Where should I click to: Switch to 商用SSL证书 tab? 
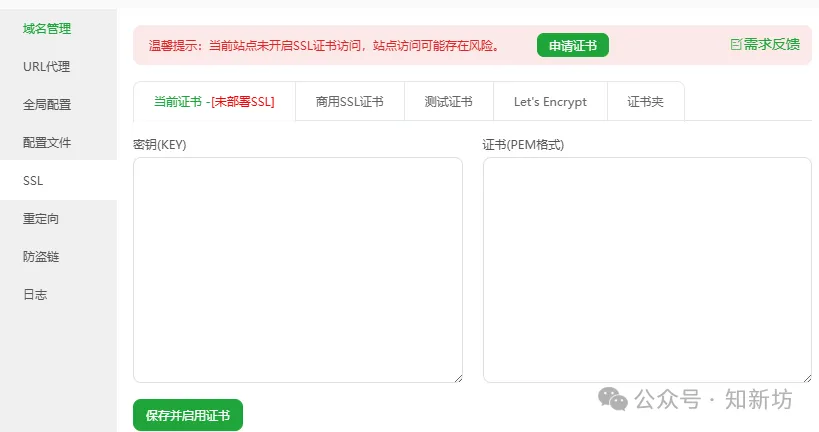click(349, 101)
